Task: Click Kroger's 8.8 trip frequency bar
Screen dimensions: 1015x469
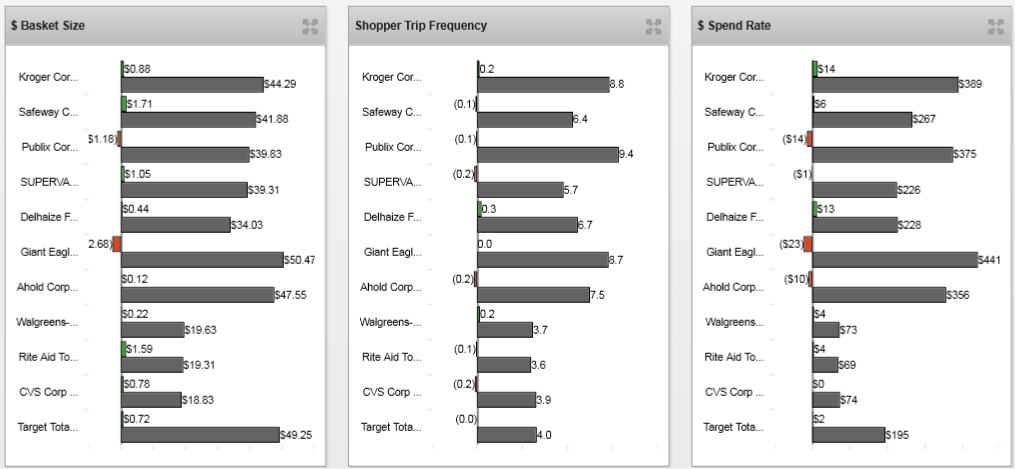Action: click(x=542, y=85)
